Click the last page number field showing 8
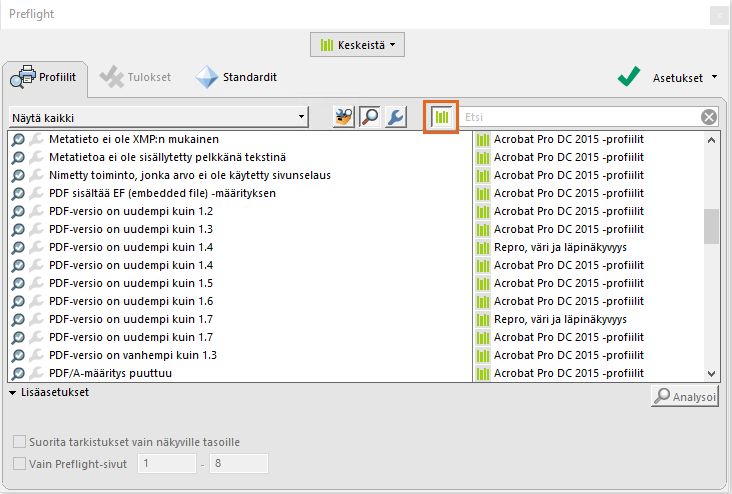Screen dimensions: 732x494 point(239,464)
